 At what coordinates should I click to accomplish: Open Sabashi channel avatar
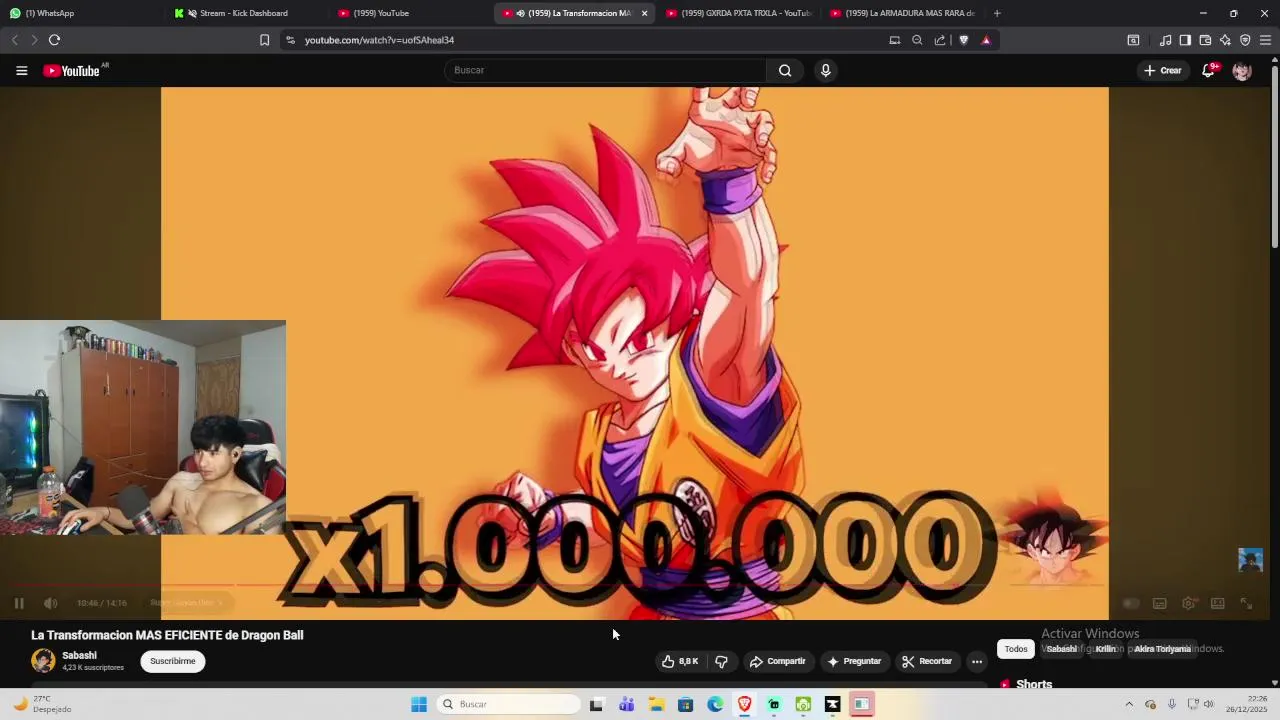coord(43,661)
